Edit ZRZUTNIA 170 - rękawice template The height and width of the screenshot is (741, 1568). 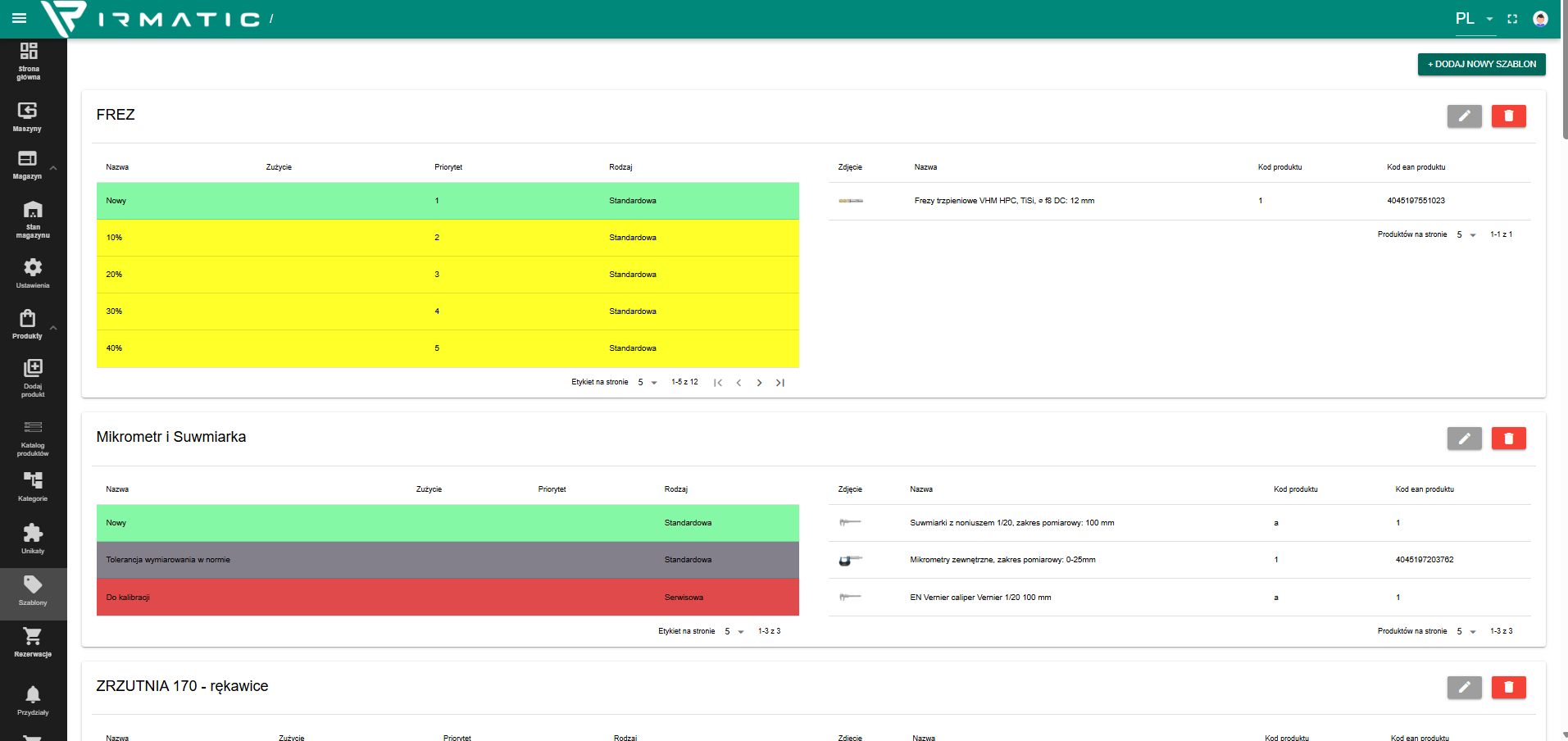(x=1464, y=688)
